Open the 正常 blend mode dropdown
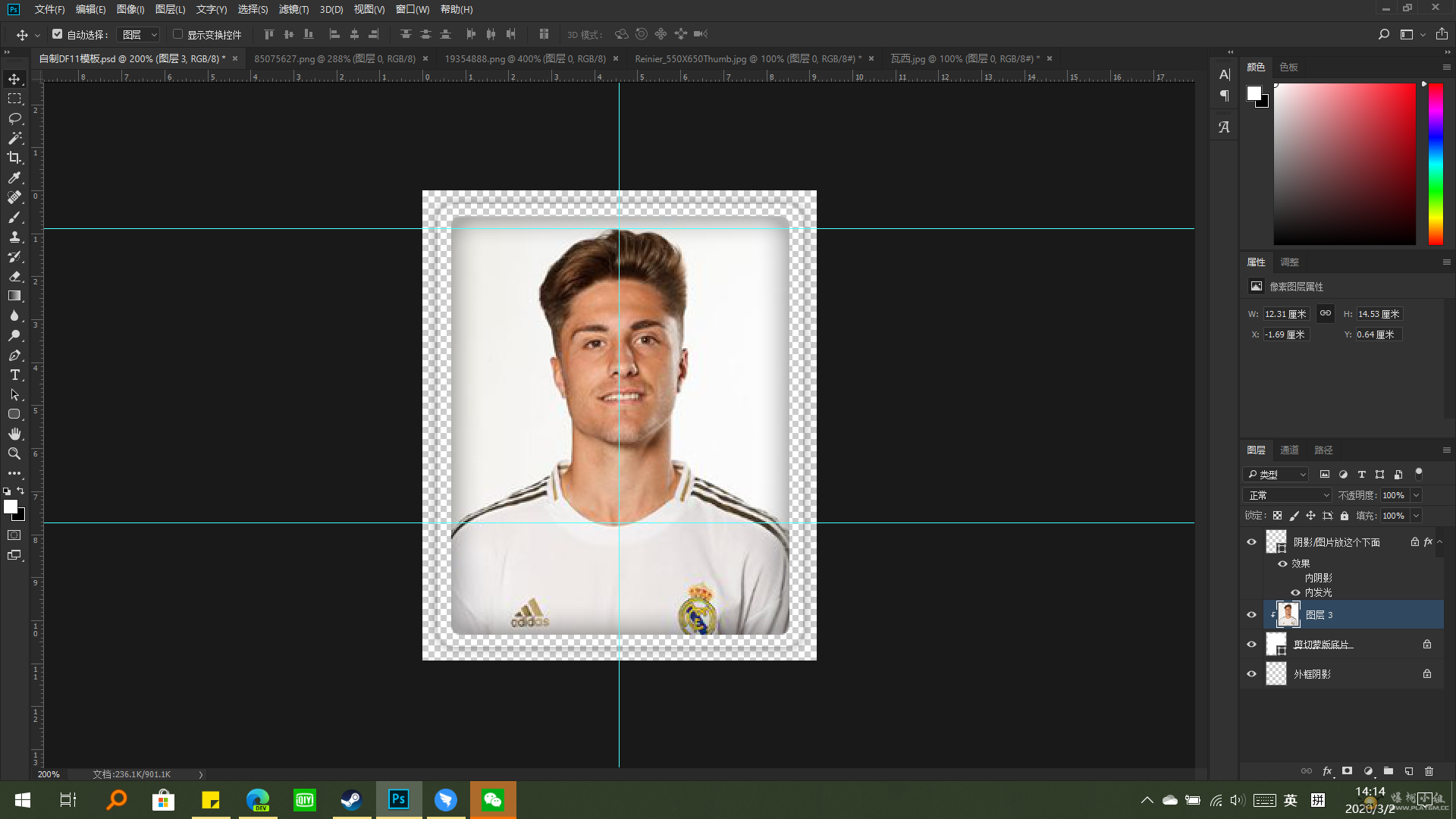 point(1288,495)
